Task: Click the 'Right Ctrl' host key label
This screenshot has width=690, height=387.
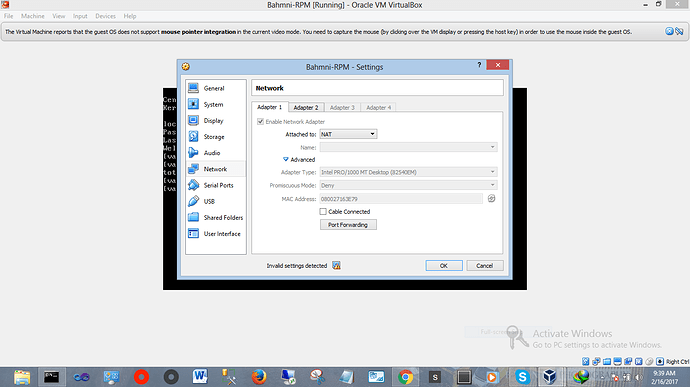Action: pyautogui.click(x=678, y=361)
